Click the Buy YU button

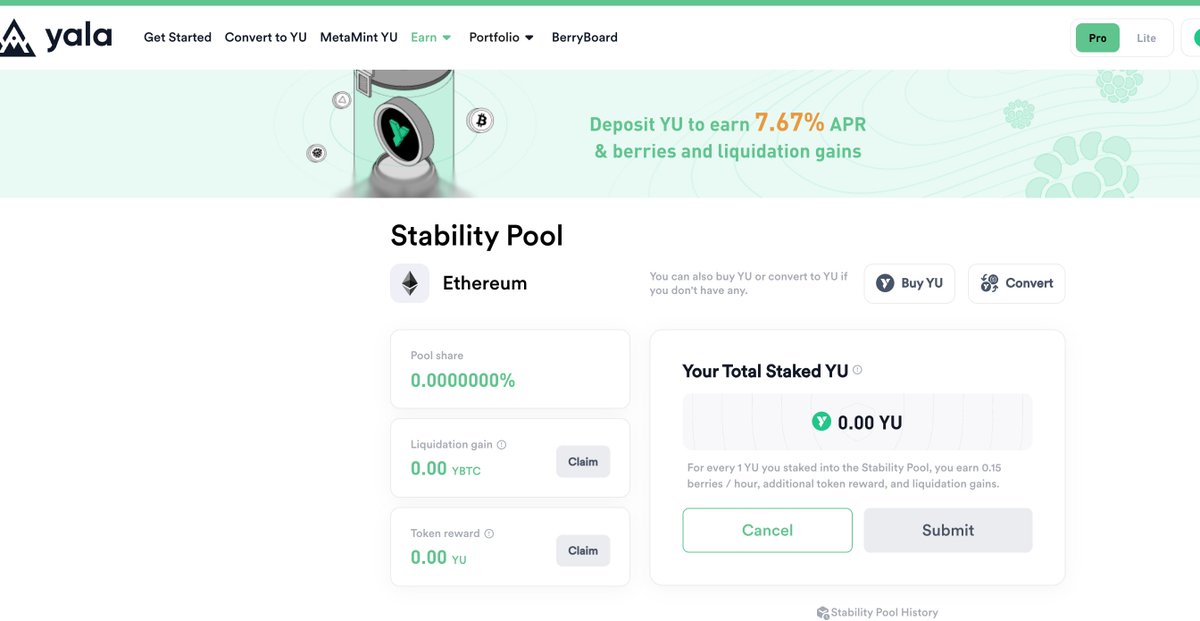[x=910, y=283]
